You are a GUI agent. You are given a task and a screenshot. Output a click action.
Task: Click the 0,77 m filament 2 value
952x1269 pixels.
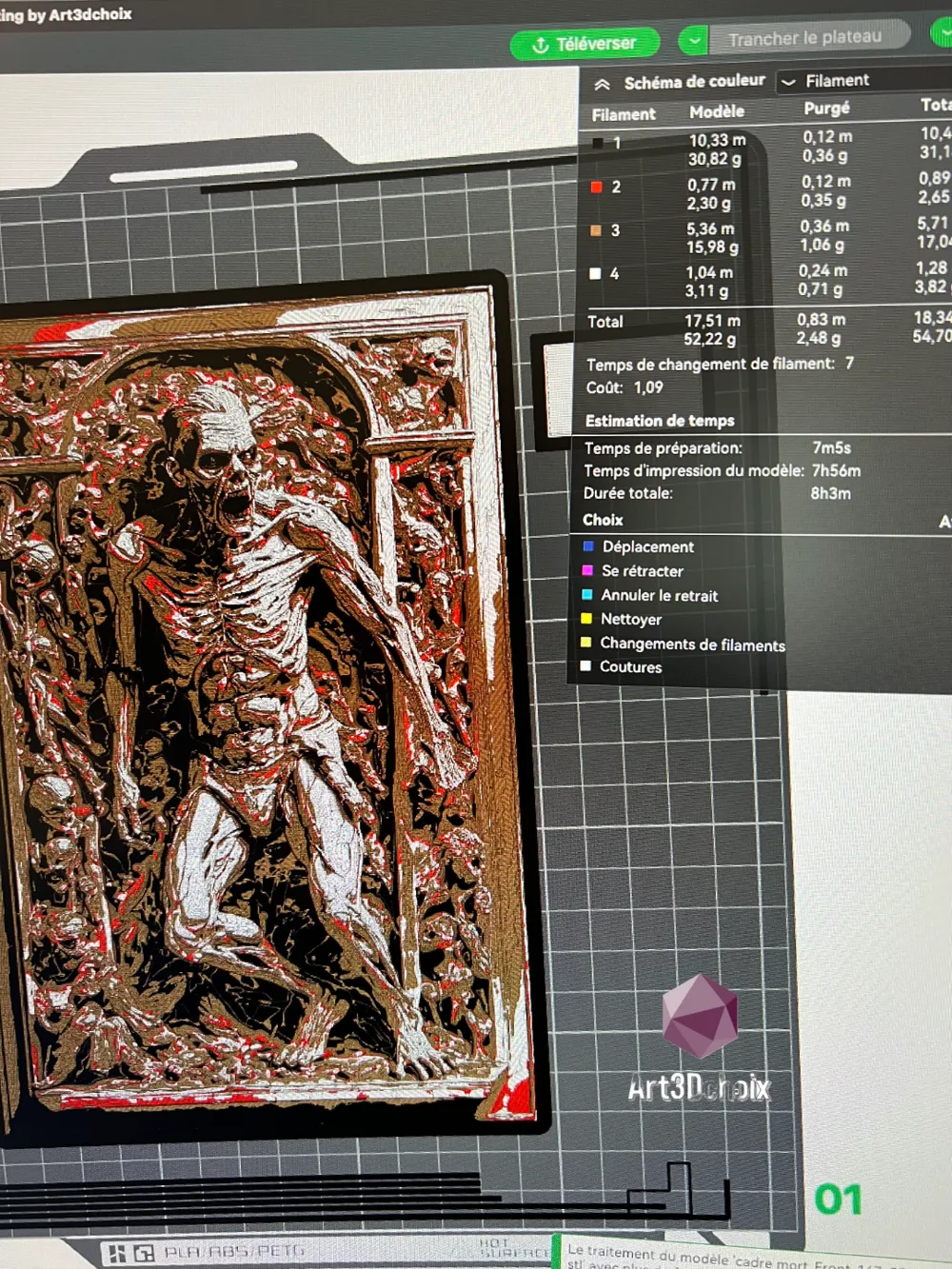[711, 186]
